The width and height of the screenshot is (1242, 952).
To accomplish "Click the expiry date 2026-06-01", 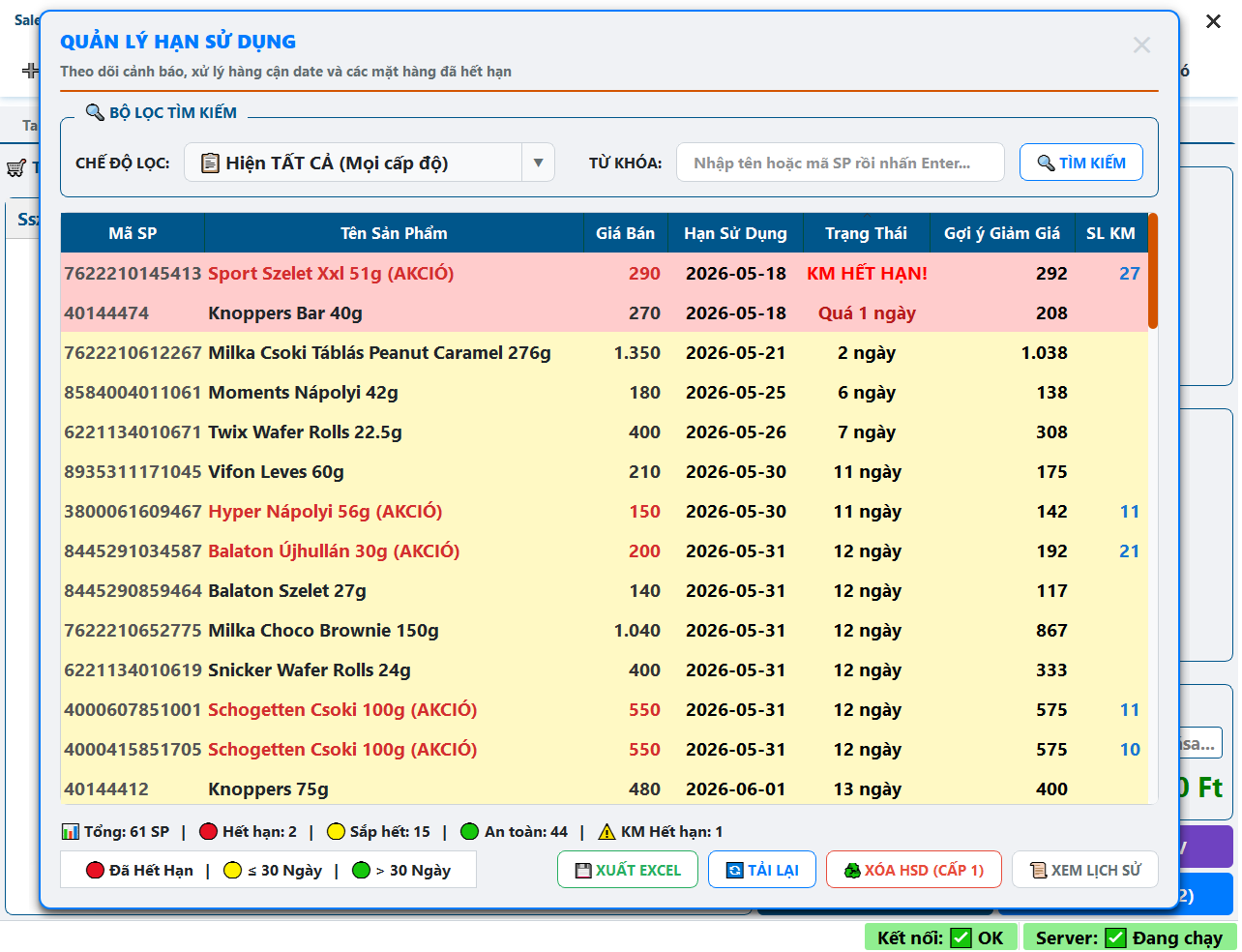I will click(736, 789).
